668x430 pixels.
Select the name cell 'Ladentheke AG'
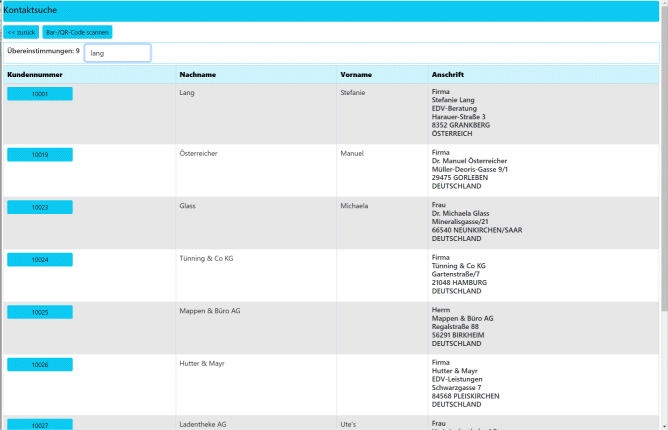point(203,424)
